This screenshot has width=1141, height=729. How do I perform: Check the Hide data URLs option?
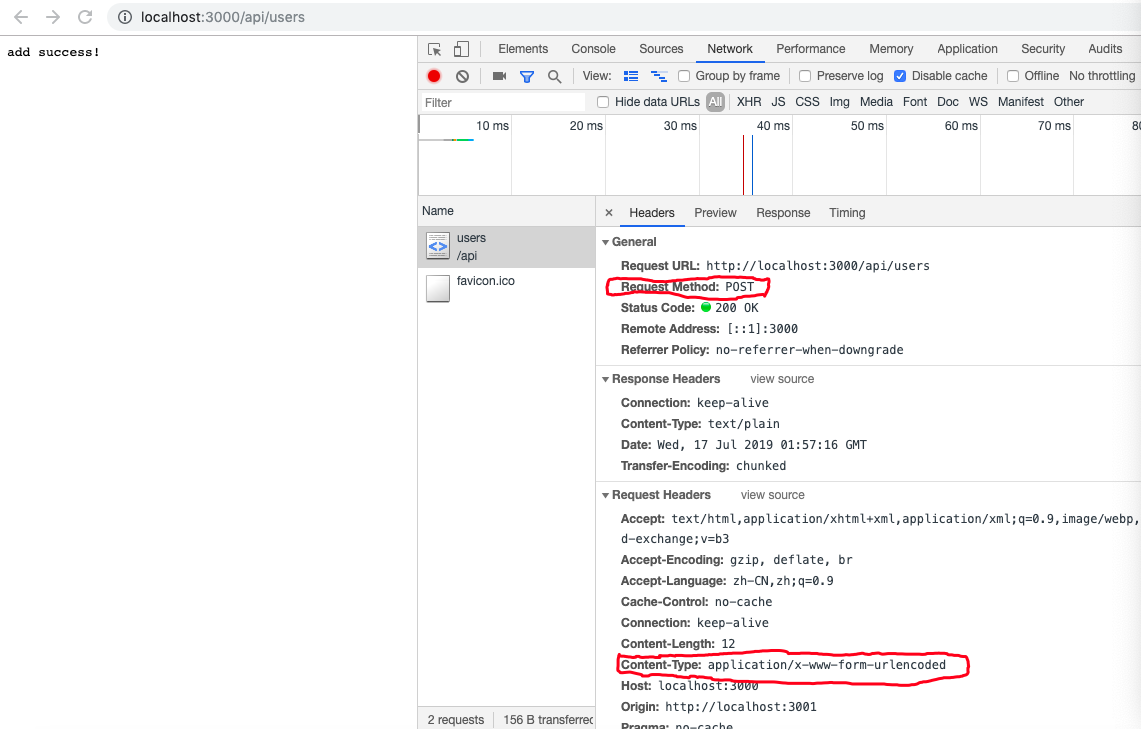pyautogui.click(x=601, y=101)
